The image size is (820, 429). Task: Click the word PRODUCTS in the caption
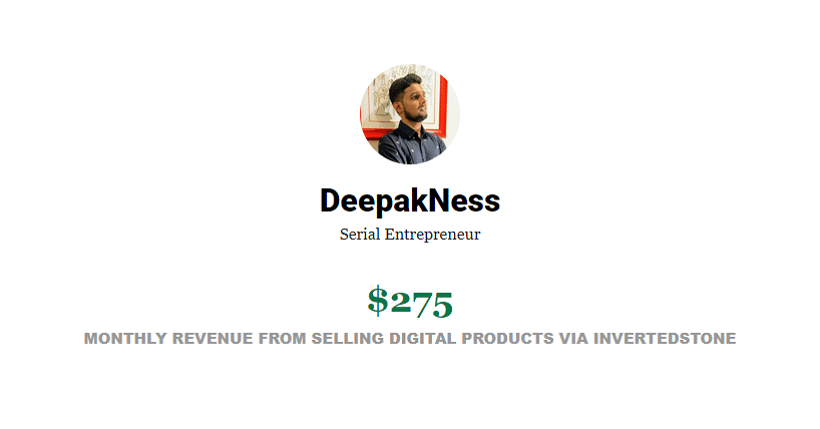pos(507,338)
